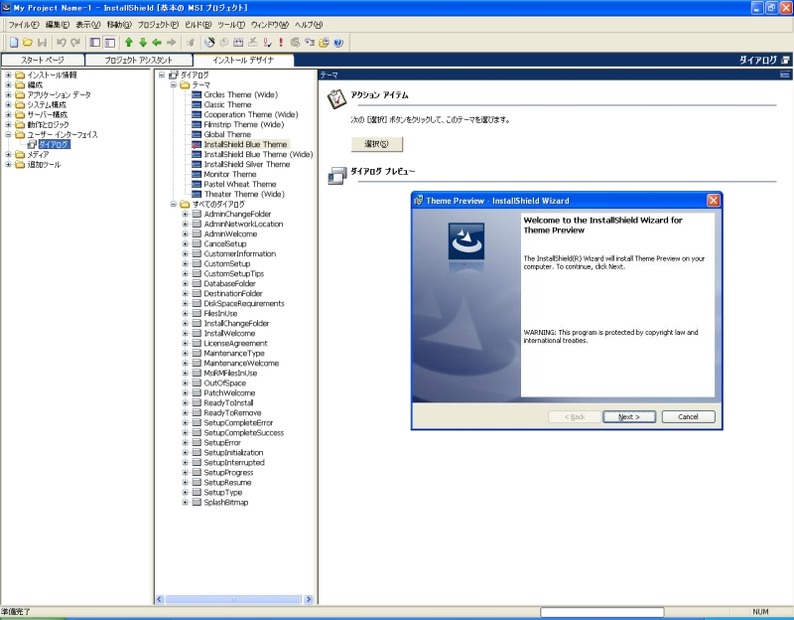Select the SetupProgress dialog
Image resolution: width=794 pixels, height=620 pixels.
228,473
